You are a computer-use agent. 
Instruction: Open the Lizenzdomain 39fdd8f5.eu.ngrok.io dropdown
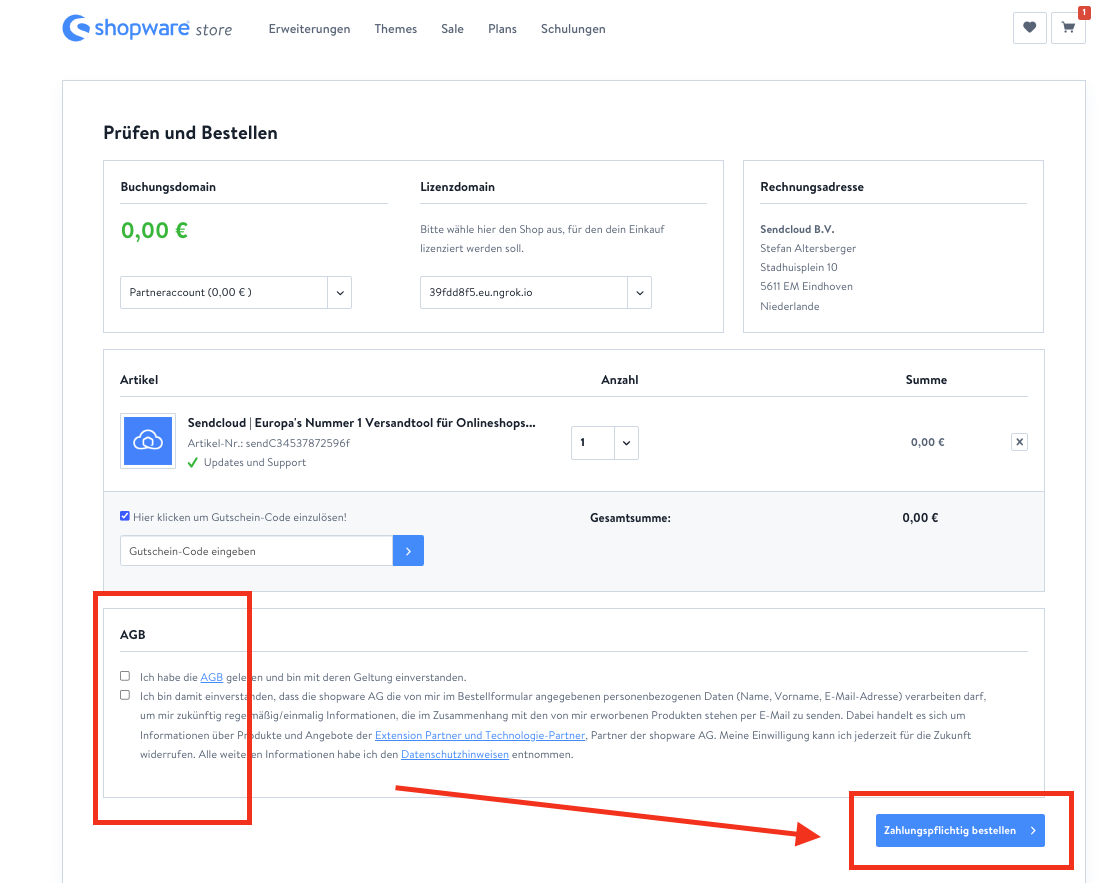(x=535, y=292)
